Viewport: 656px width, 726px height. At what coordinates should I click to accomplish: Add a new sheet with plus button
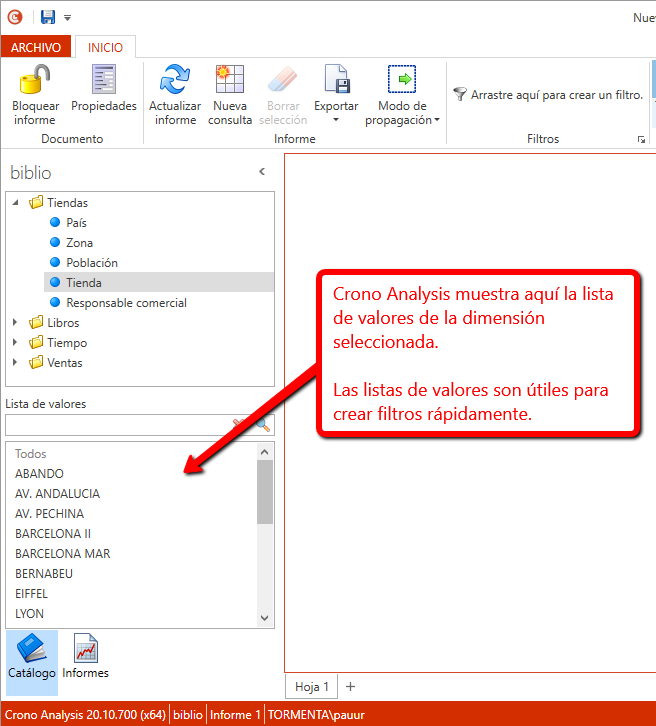coord(350,686)
